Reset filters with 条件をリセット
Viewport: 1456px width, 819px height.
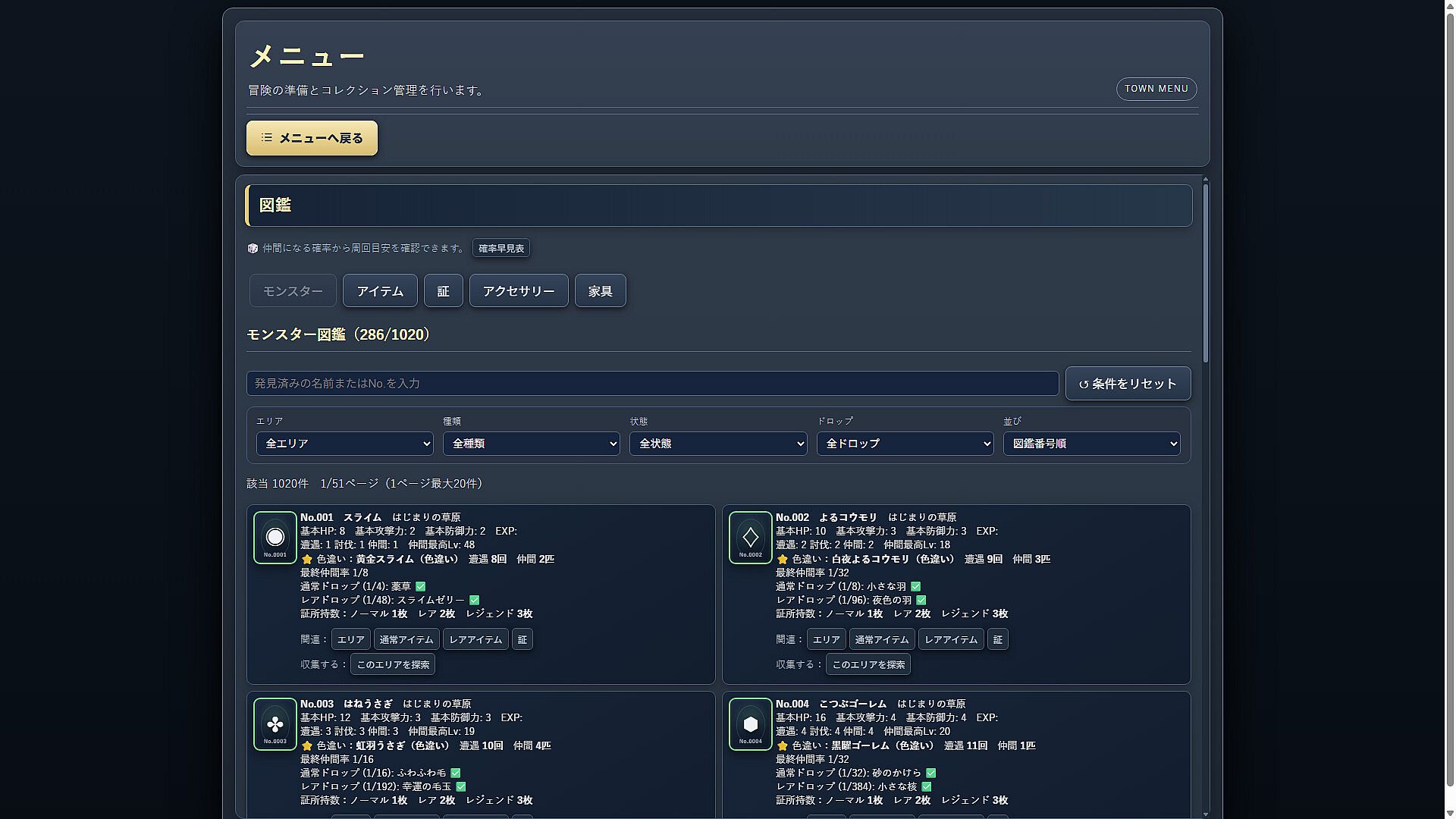pos(1128,384)
